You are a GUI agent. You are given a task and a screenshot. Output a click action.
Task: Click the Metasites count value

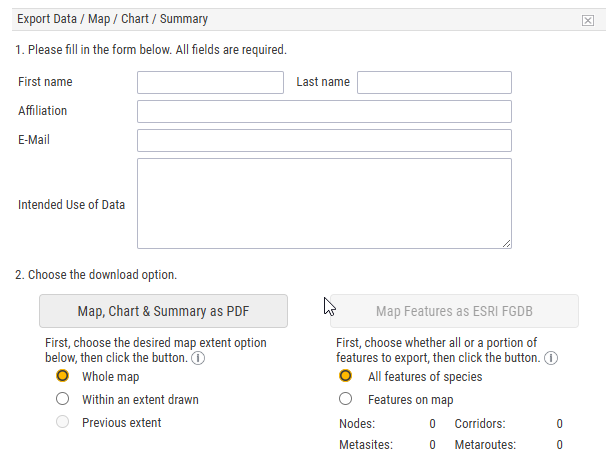[x=432, y=445]
